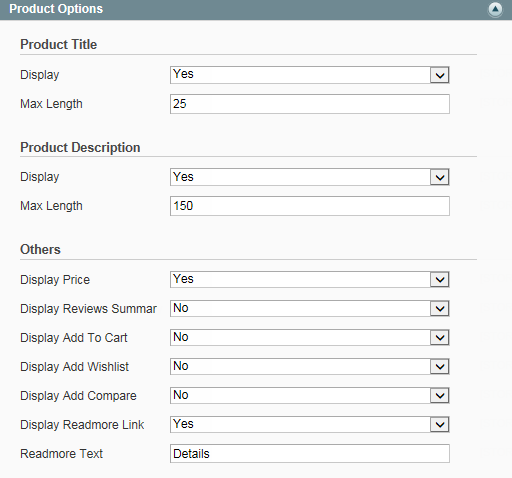Viewport: 512px width, 478px height.
Task: Click the Readmore Text input field
Action: click(x=310, y=453)
